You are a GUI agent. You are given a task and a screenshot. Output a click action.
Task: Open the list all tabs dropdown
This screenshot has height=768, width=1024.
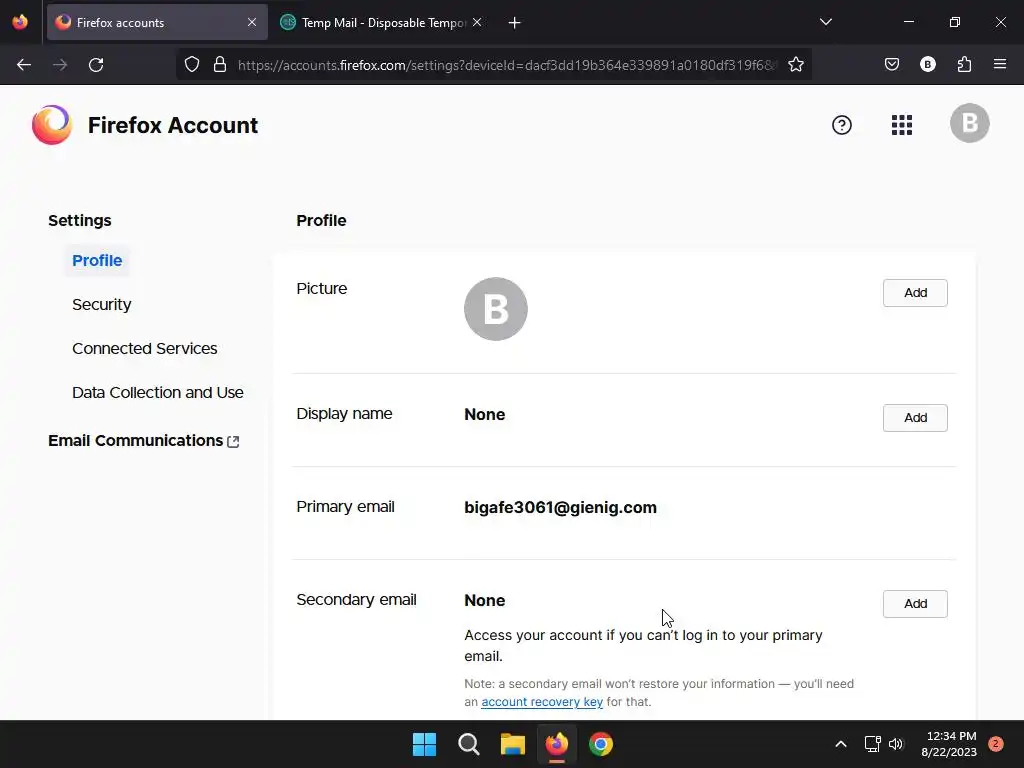(x=825, y=22)
